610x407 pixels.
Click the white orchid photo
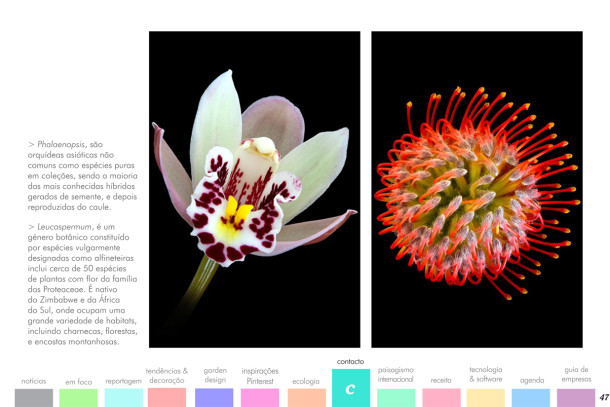pyautogui.click(x=255, y=190)
